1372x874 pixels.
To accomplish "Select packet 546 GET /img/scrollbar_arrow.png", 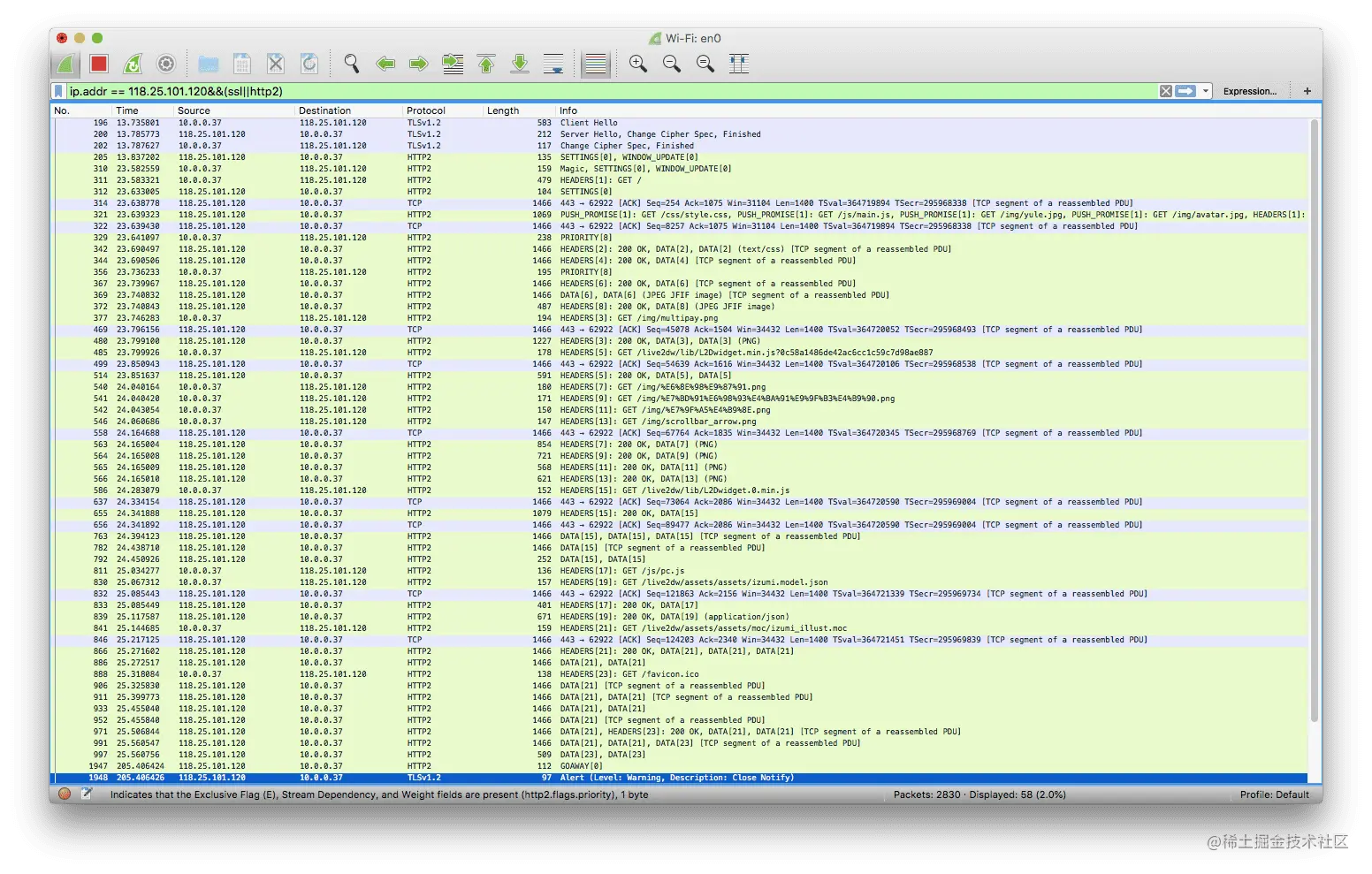I will pos(680,422).
